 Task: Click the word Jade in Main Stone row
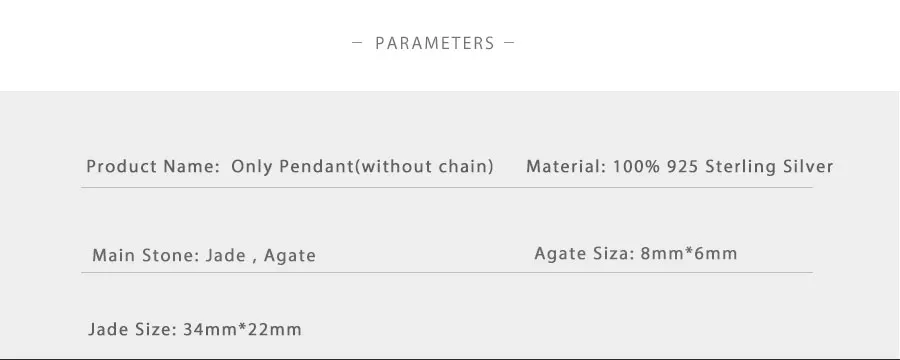226,255
